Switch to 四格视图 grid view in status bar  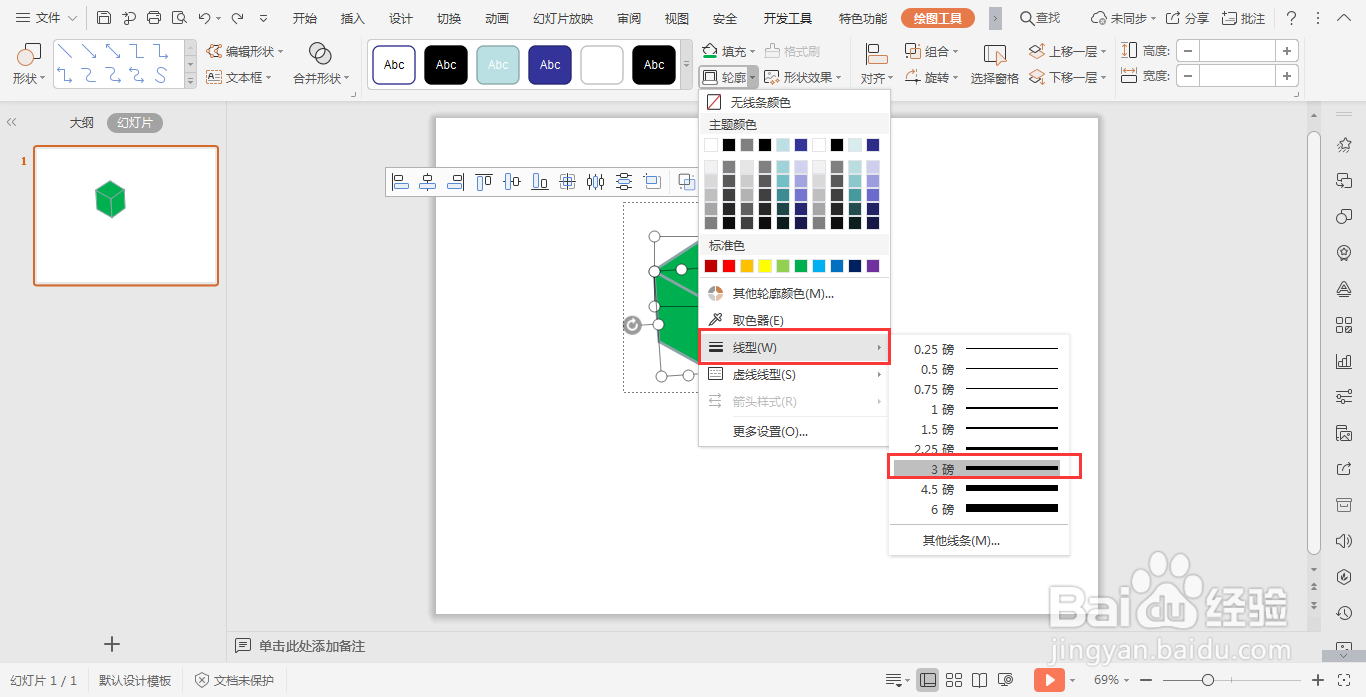[954, 680]
